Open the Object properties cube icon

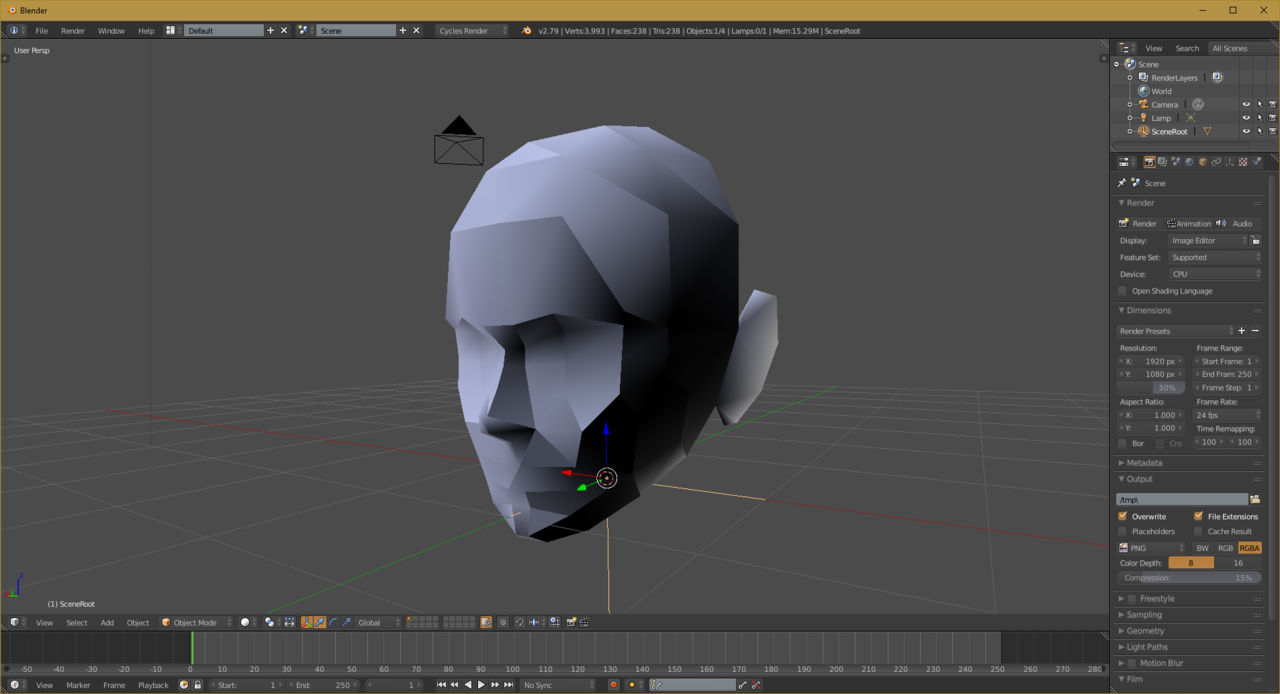tap(1203, 162)
